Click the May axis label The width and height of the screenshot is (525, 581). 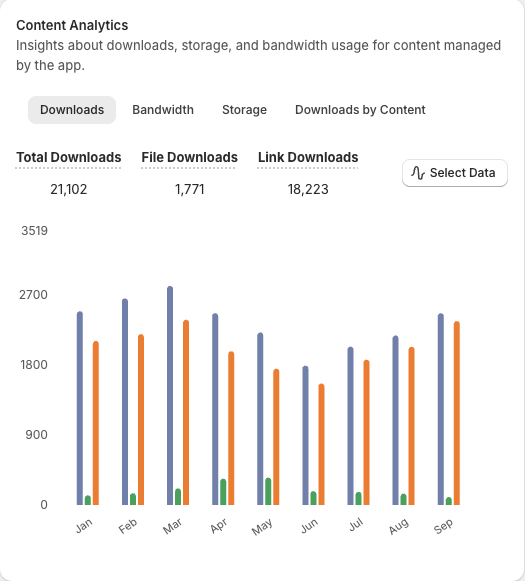pos(262,527)
